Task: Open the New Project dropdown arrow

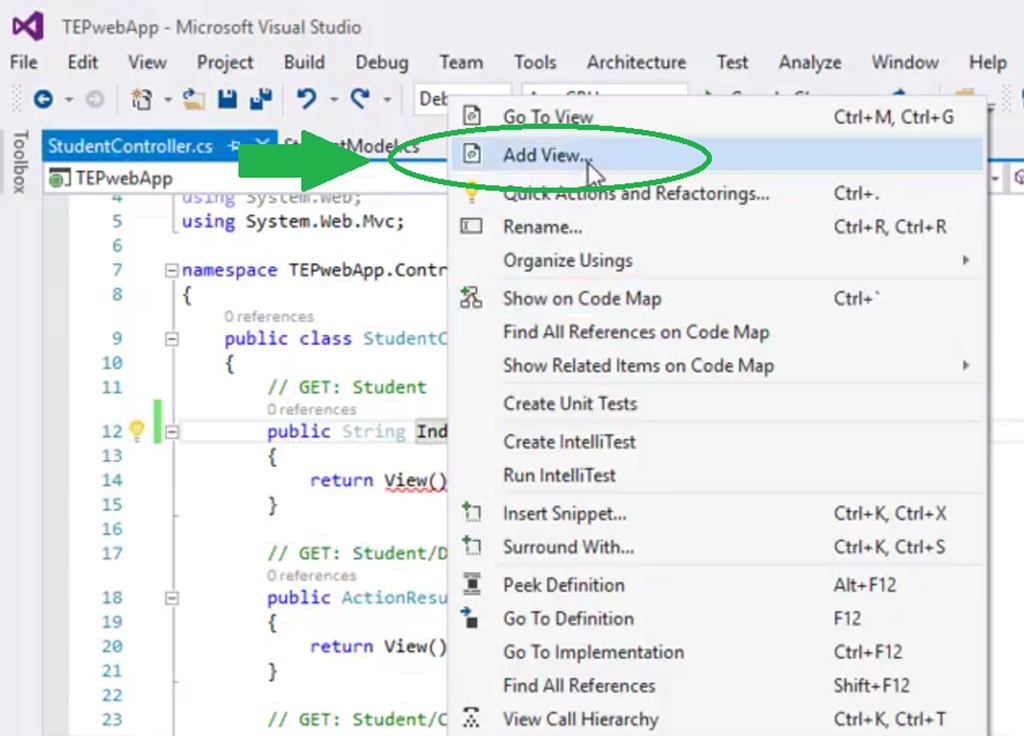Action: (x=167, y=99)
